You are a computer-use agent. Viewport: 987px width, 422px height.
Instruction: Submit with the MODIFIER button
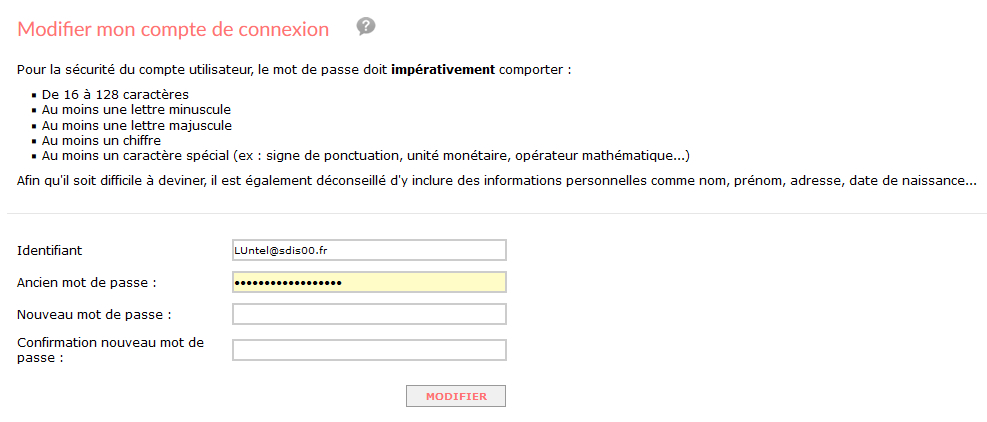click(x=456, y=397)
